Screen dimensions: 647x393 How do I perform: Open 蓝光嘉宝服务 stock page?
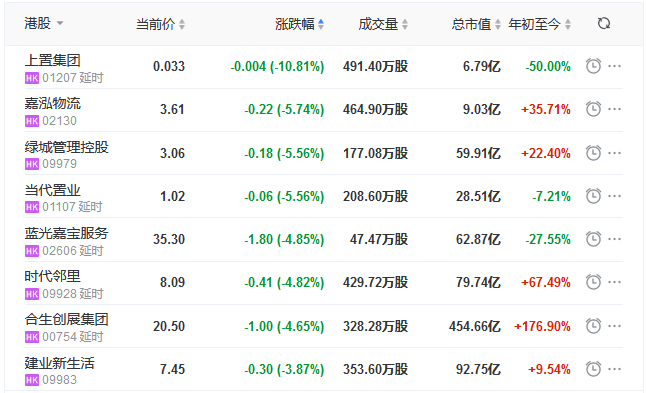coord(66,233)
